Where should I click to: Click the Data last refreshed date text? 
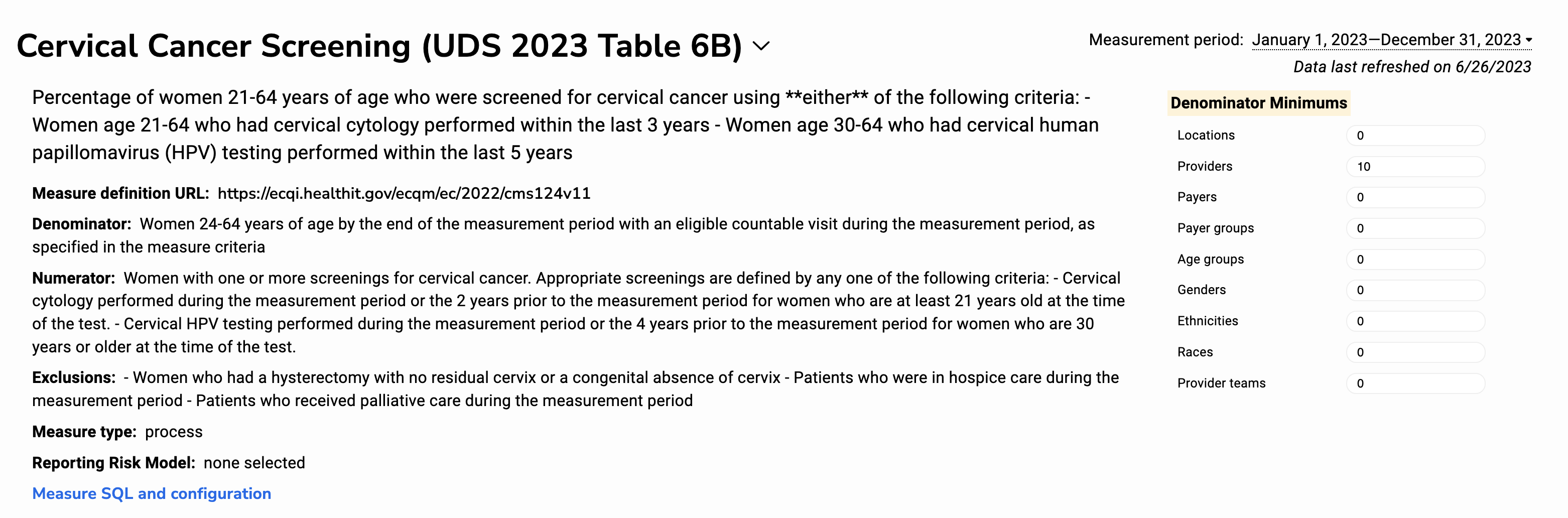[x=1411, y=67]
